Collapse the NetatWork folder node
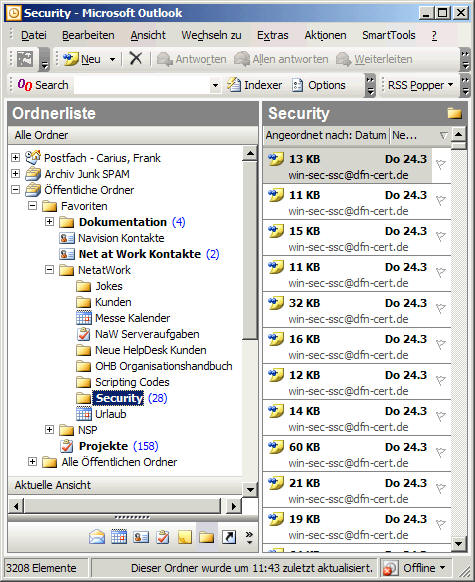This screenshot has width=475, height=582. click(49, 269)
